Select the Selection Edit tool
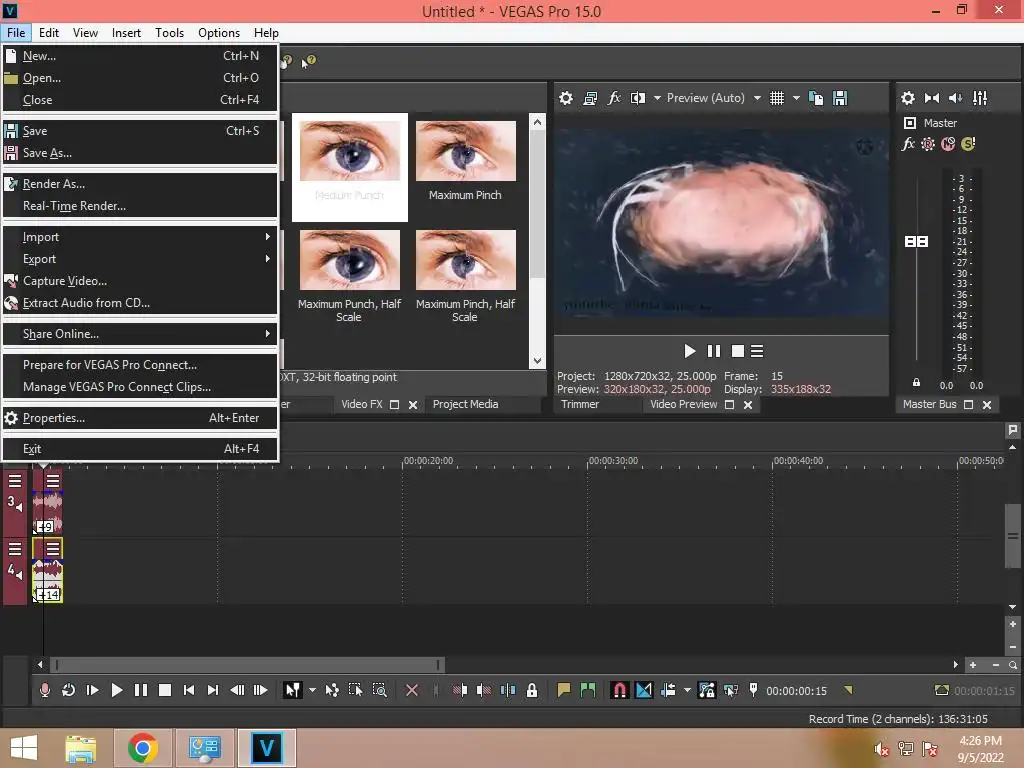Screen dimensions: 1024x768 (x=355, y=690)
